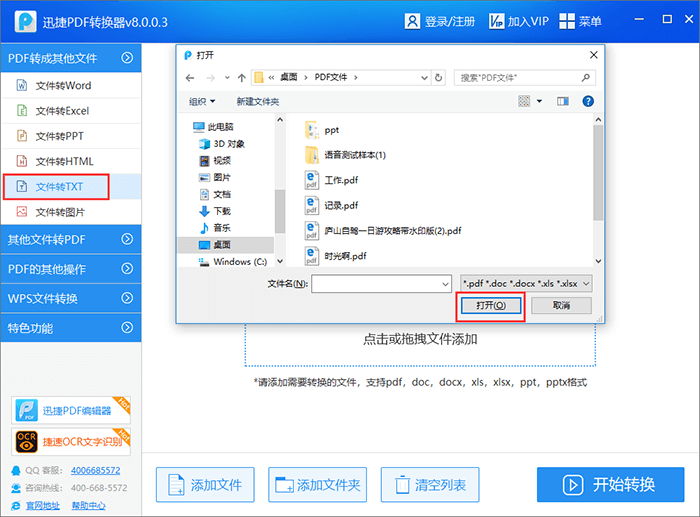Click the 添加文件 button
The image size is (700, 517).
205,484
